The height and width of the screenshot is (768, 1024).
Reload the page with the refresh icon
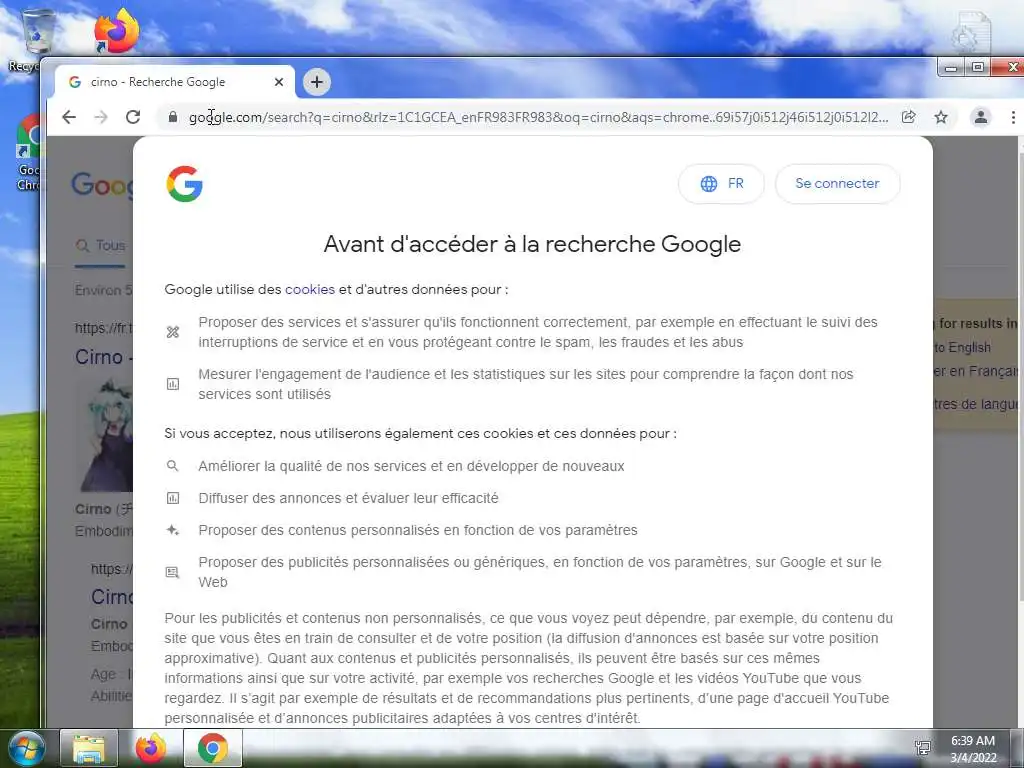click(133, 117)
